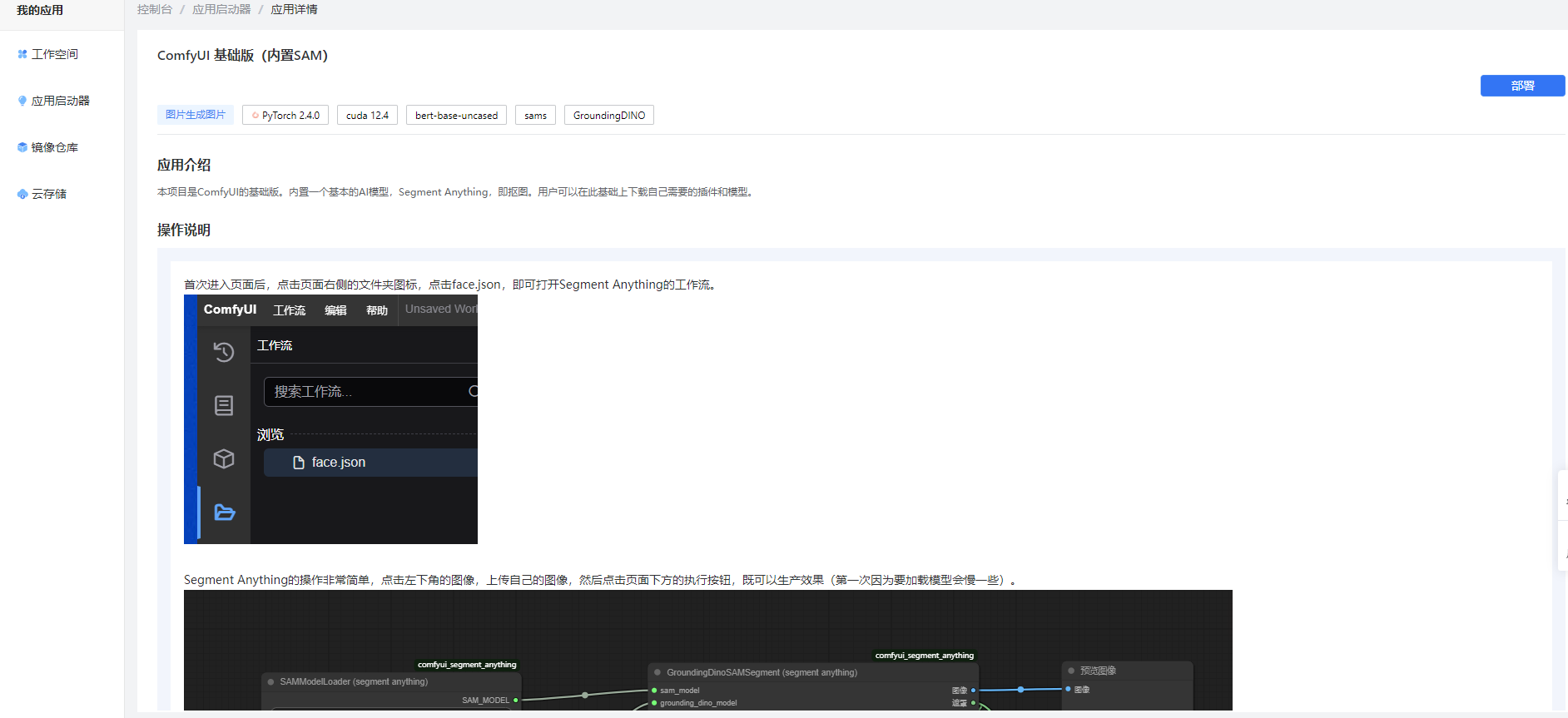Click 编辑 menu in ComfyUI screenshot
1568x718 pixels.
click(335, 309)
